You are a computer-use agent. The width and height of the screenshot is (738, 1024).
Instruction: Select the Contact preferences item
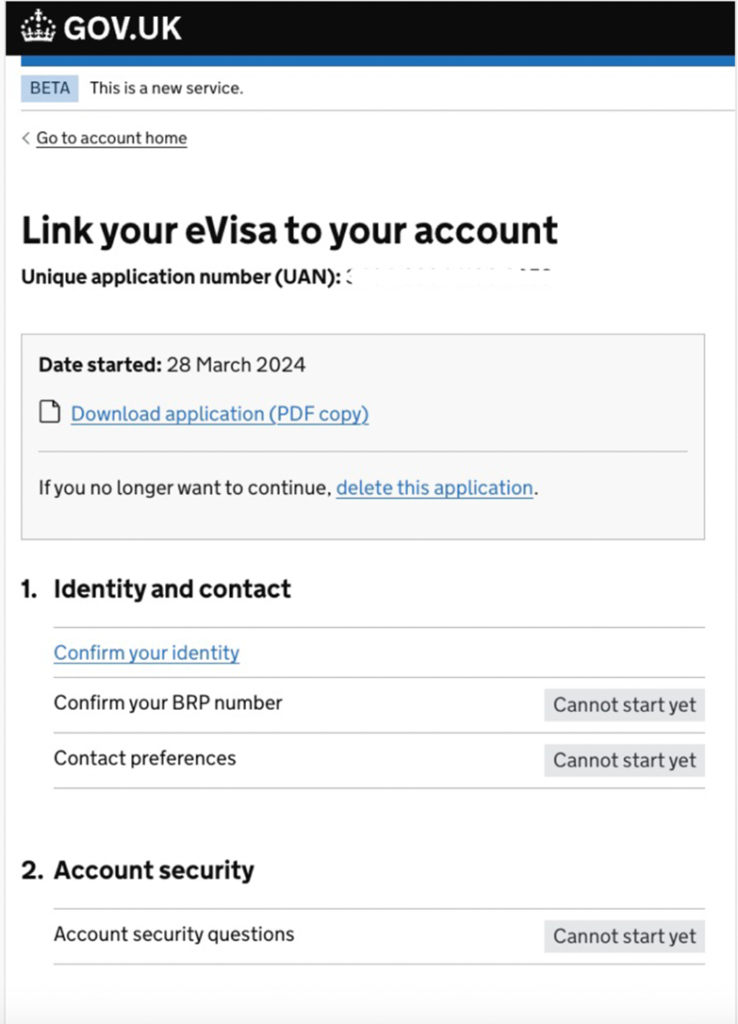145,758
